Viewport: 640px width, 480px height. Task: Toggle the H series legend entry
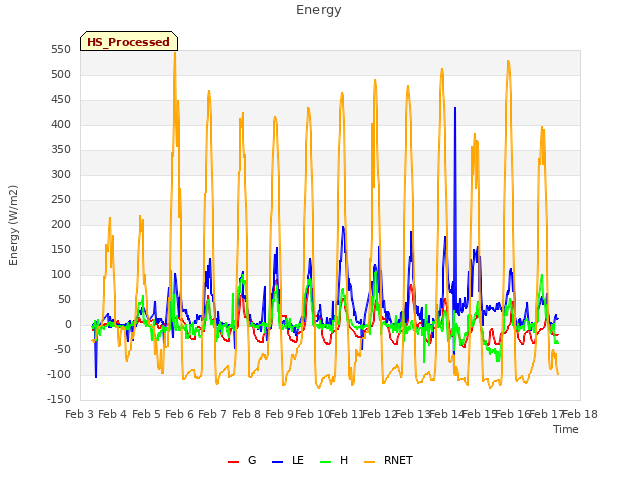334,460
